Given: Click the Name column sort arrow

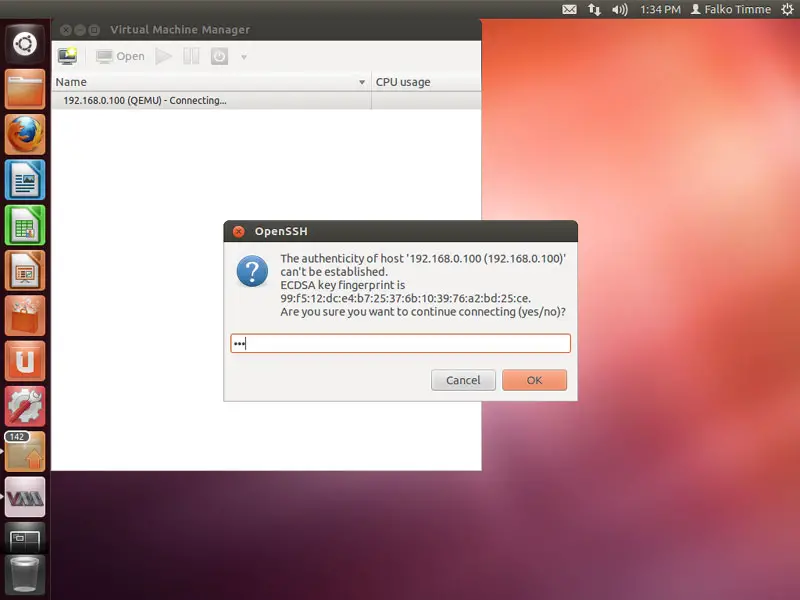Looking at the screenshot, I should (x=362, y=82).
